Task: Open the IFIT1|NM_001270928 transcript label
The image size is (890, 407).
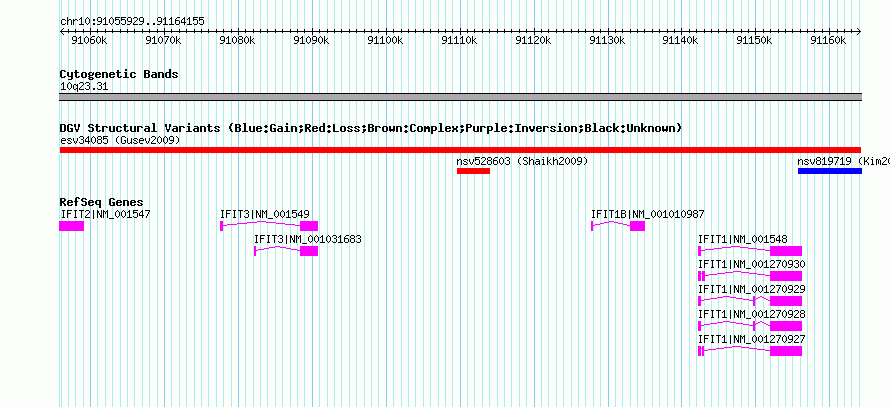Action: [752, 314]
